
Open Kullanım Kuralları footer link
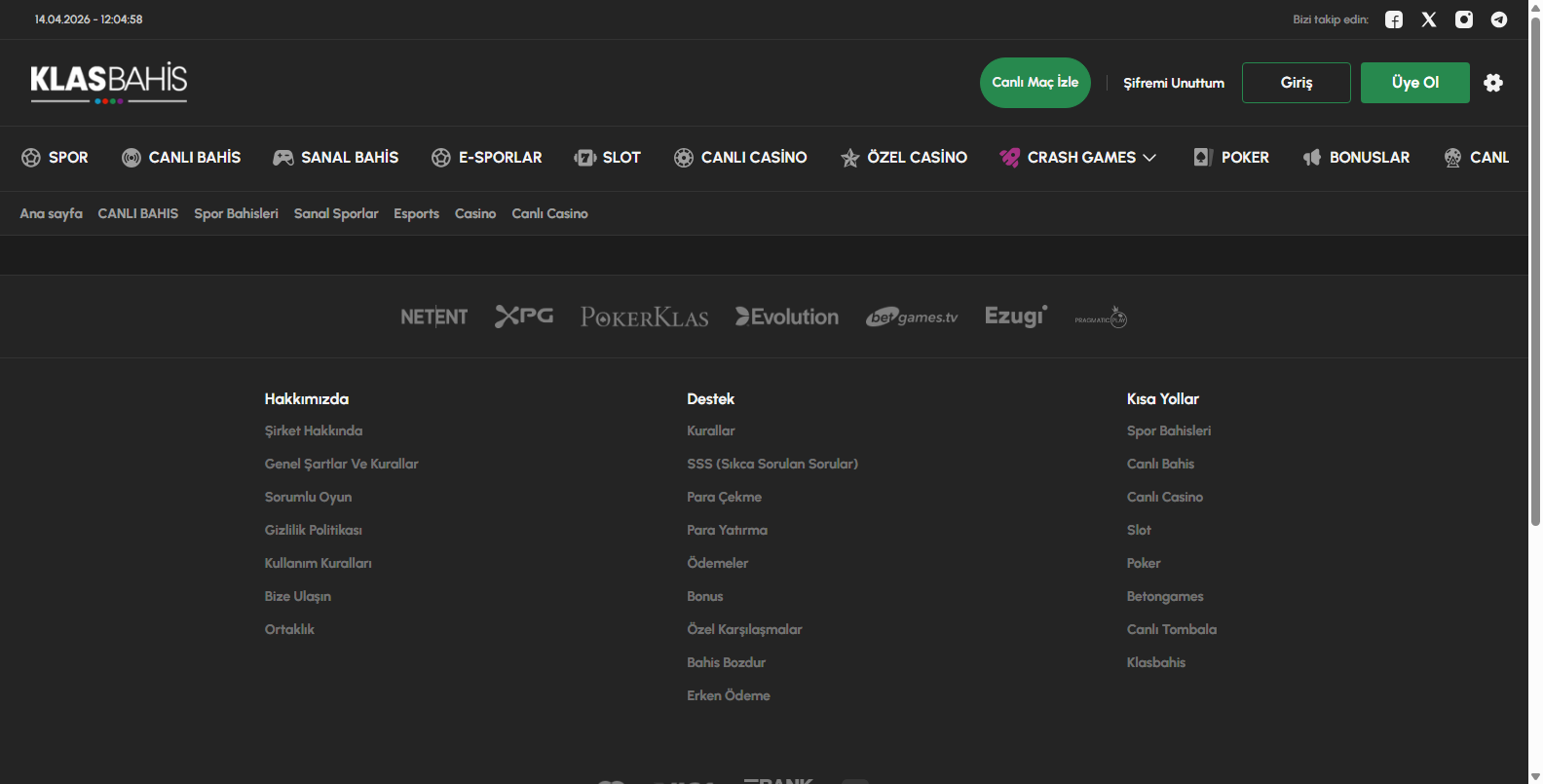coord(319,563)
